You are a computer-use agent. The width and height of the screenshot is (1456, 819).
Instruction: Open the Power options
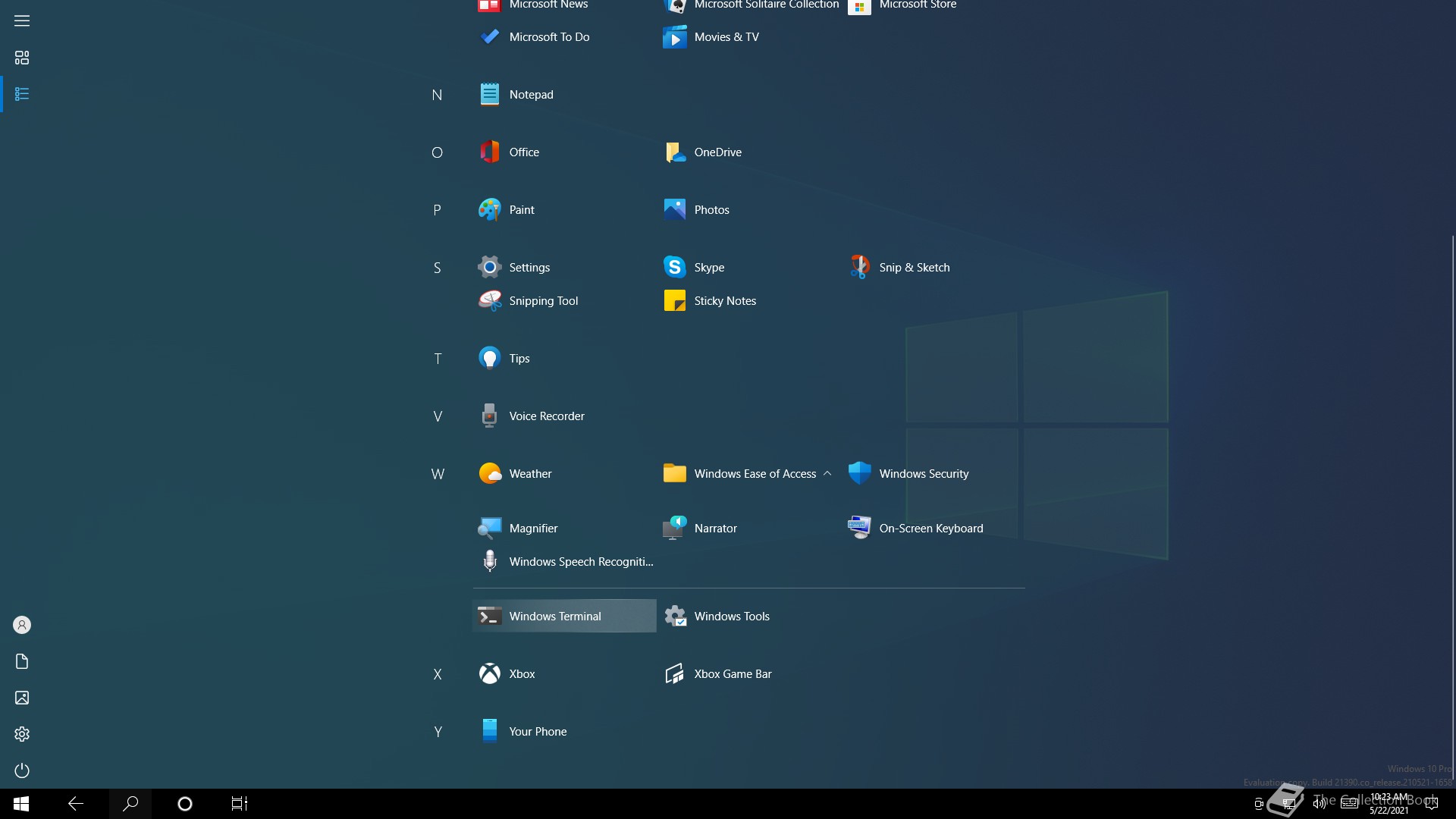[22, 770]
